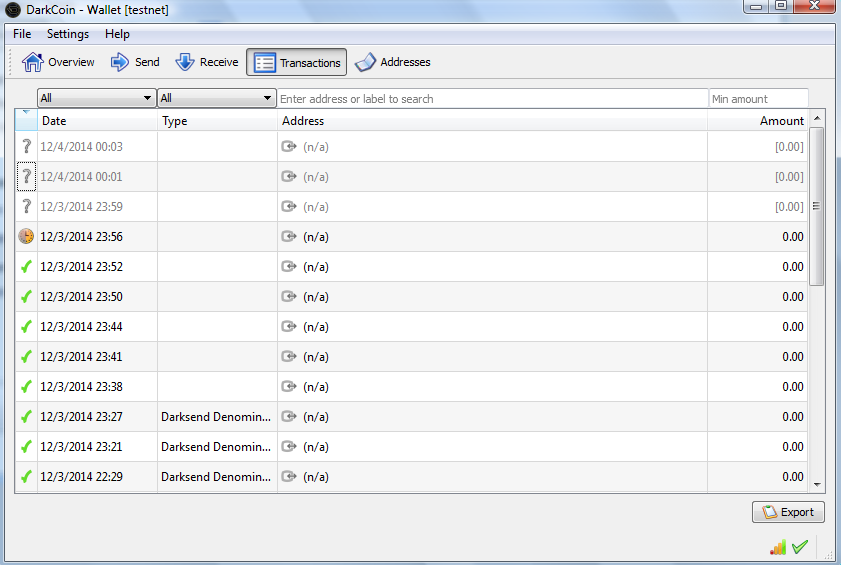Viewport: 841px width, 565px height.
Task: Click the green checkmark for 12/3/2014 23:38
Action: pyautogui.click(x=26, y=386)
